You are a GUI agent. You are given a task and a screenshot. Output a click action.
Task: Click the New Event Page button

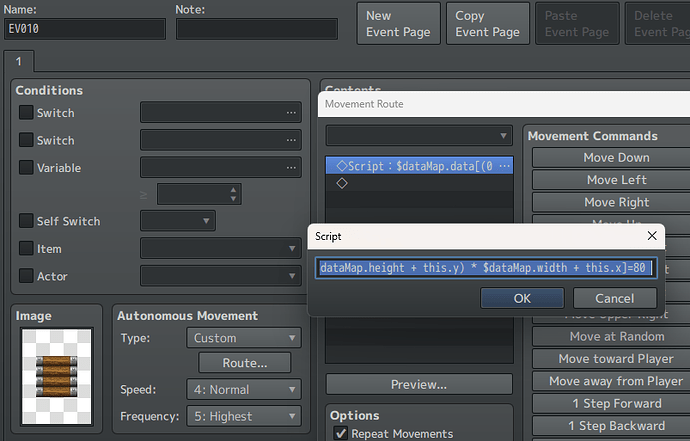pyautogui.click(x=398, y=24)
